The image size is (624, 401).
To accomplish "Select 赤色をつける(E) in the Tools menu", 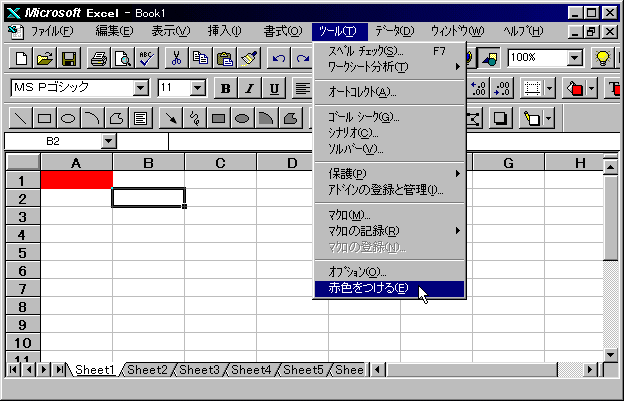I will 389,289.
